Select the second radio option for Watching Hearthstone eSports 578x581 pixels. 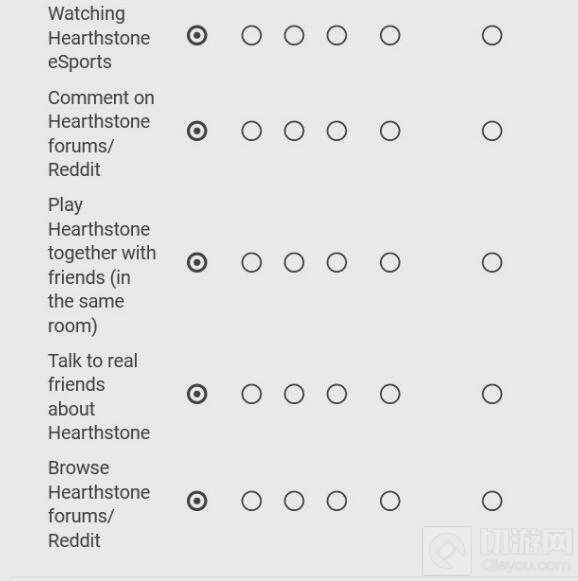(x=252, y=36)
